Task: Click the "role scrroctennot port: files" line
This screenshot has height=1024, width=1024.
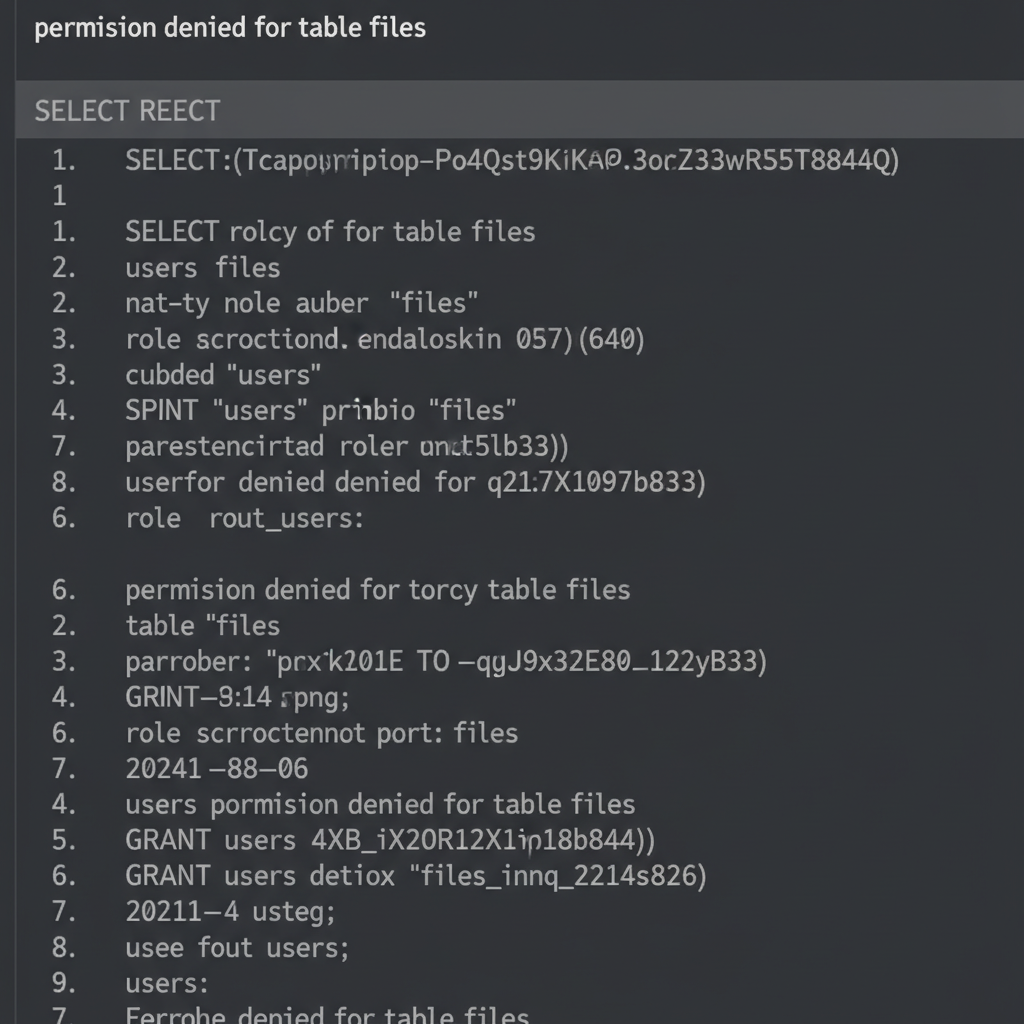Action: 321,733
